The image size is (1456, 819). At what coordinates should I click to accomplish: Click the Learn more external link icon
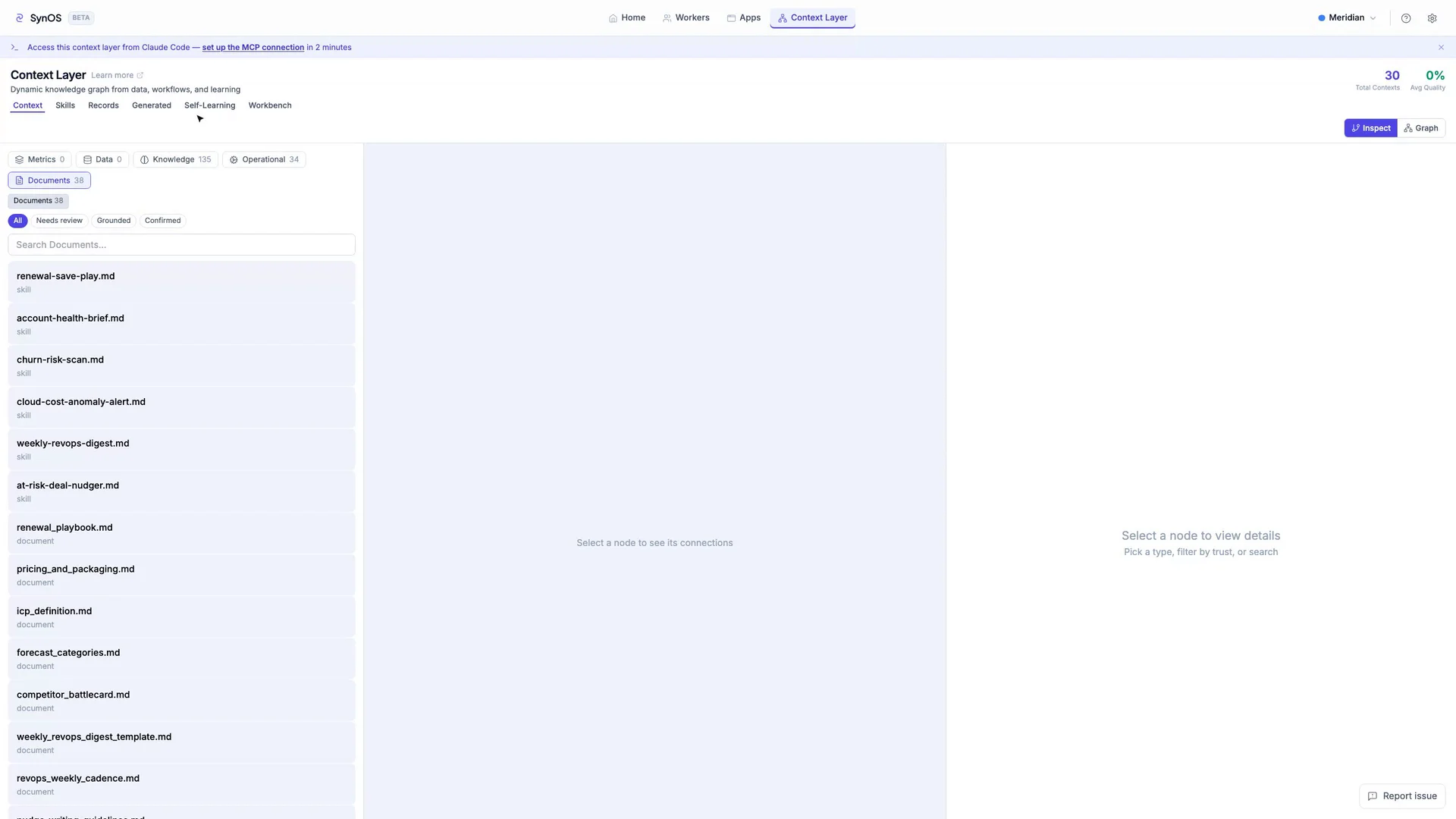point(140,75)
